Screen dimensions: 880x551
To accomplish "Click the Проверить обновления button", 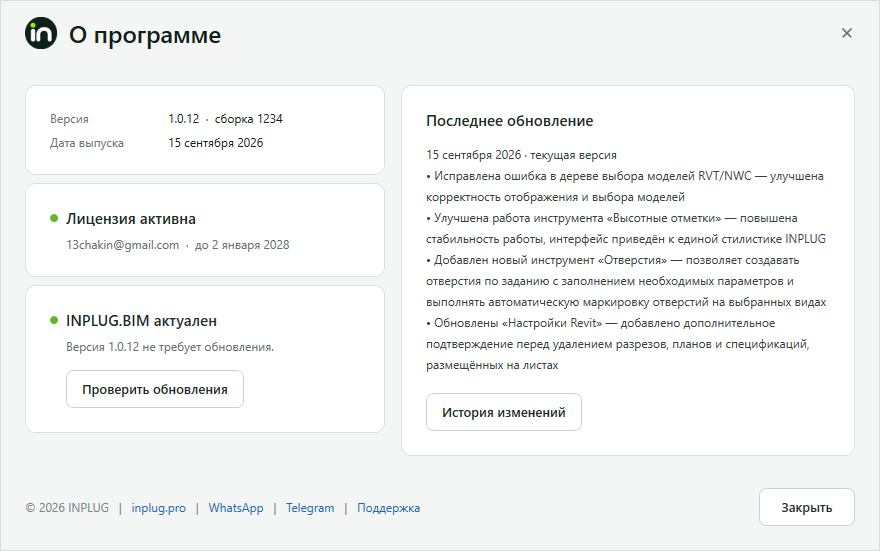I will pos(155,389).
